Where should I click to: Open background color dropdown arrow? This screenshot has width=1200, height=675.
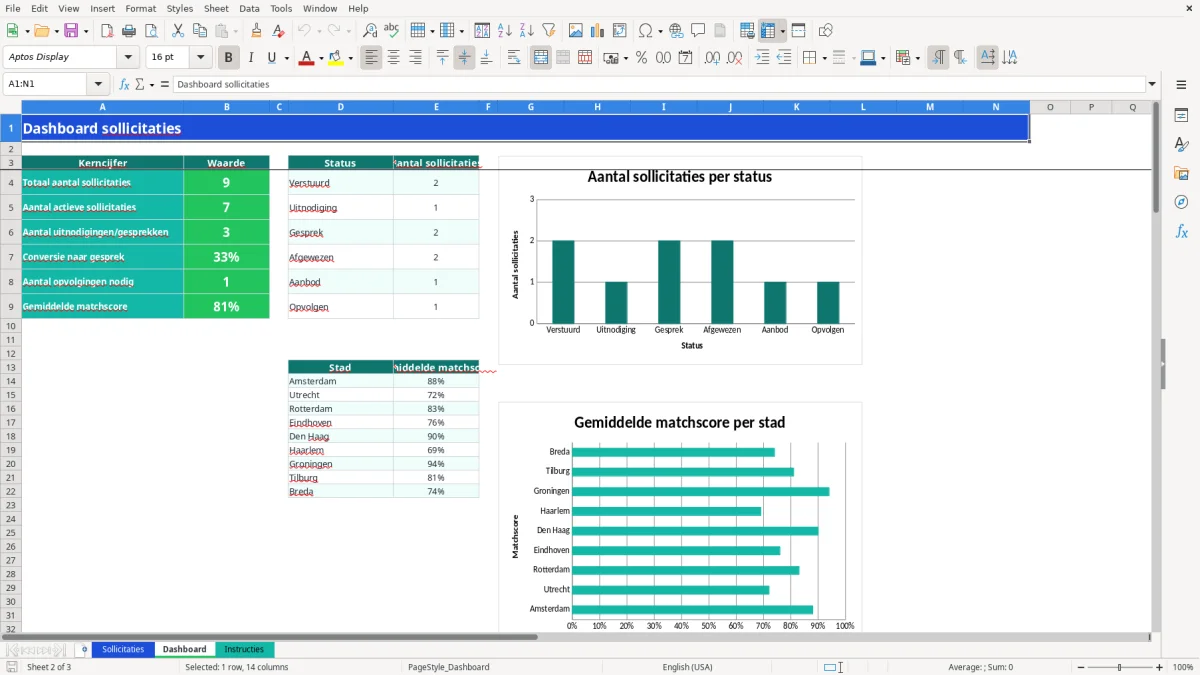(x=349, y=58)
